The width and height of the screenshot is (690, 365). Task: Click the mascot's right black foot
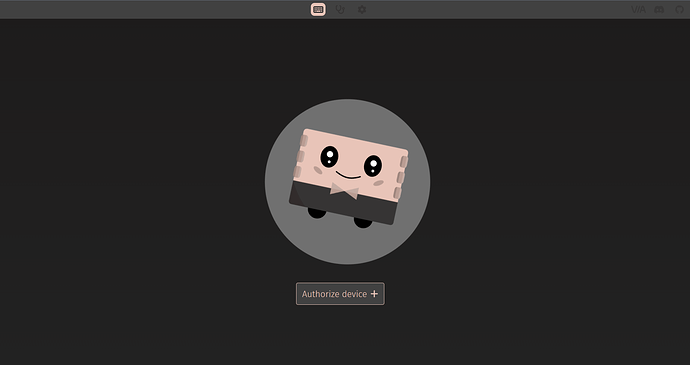(x=363, y=223)
